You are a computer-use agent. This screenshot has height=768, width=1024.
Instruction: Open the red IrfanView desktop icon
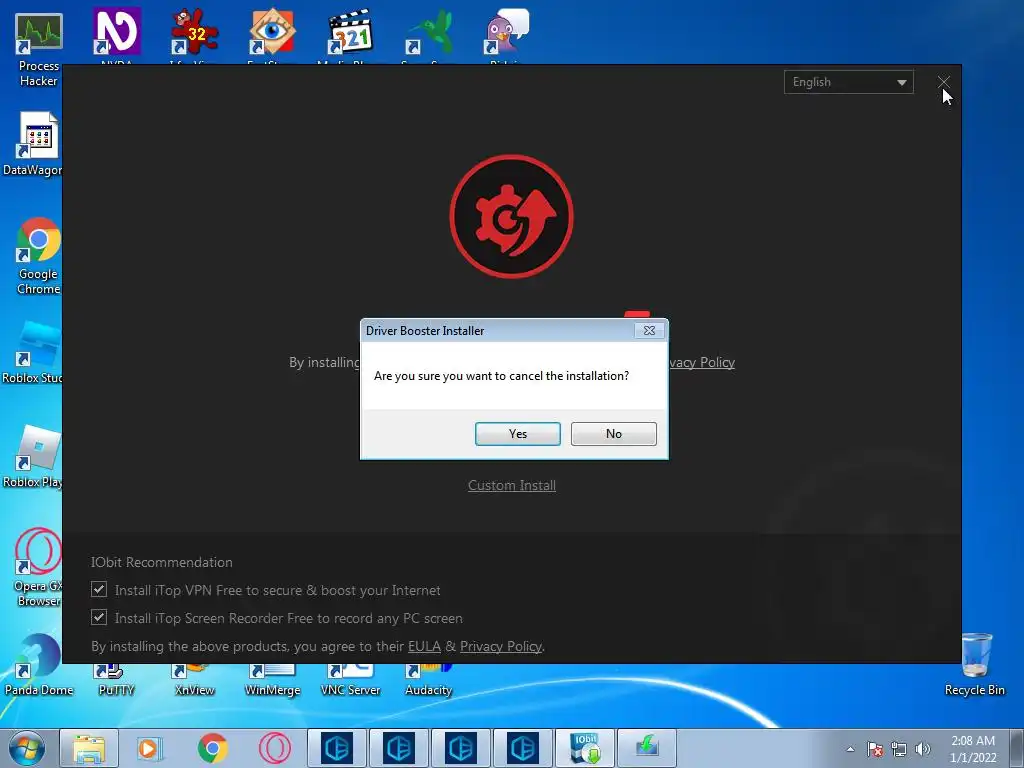[x=195, y=35]
